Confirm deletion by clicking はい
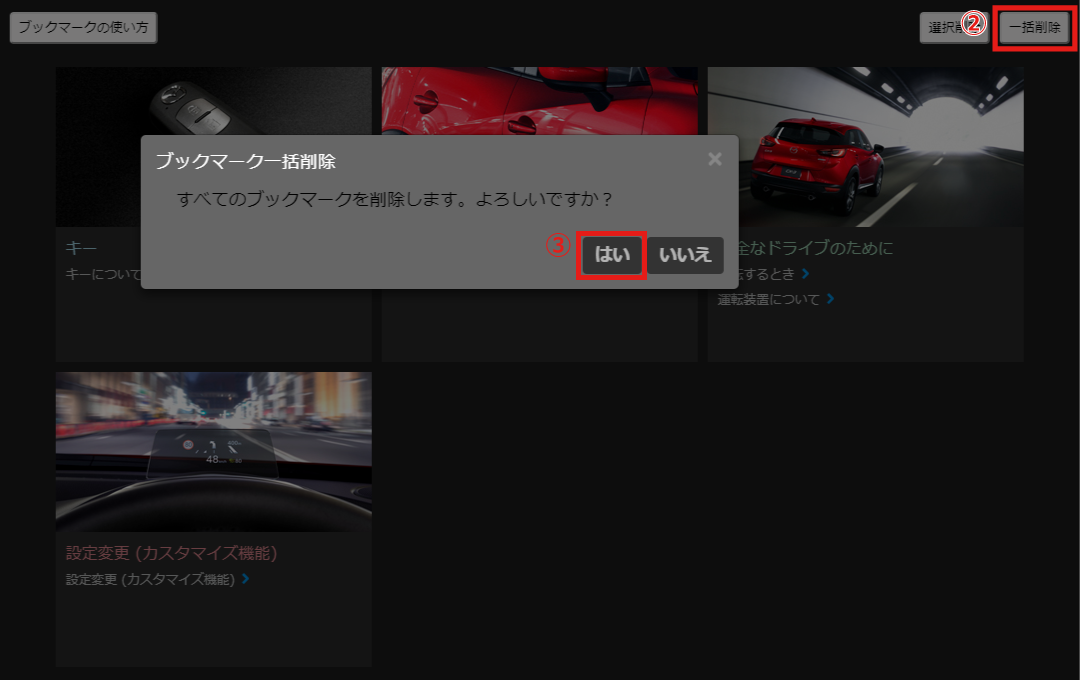Viewport: 1080px width, 680px height. pos(612,255)
